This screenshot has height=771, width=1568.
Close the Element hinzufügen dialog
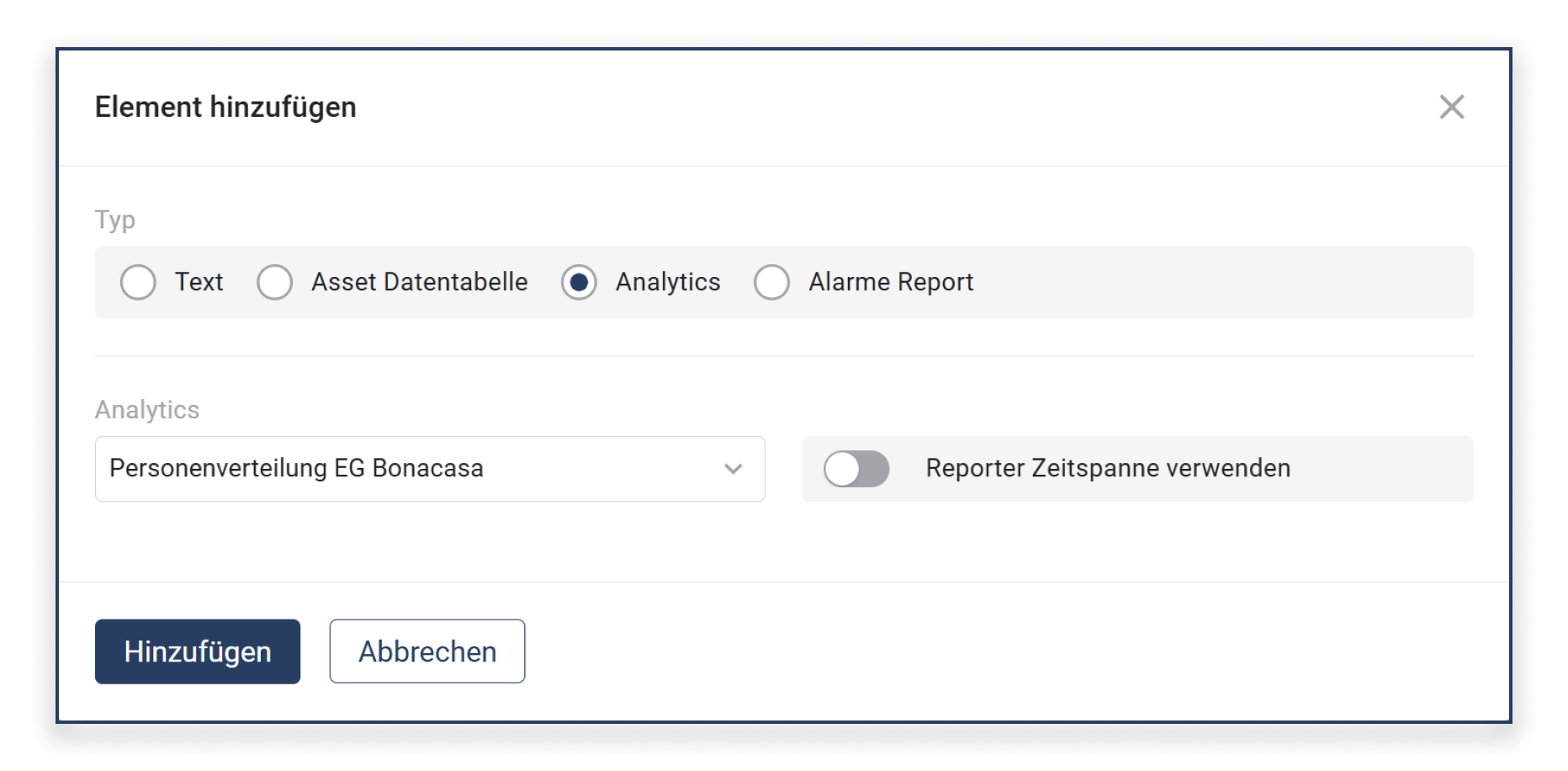[1451, 107]
